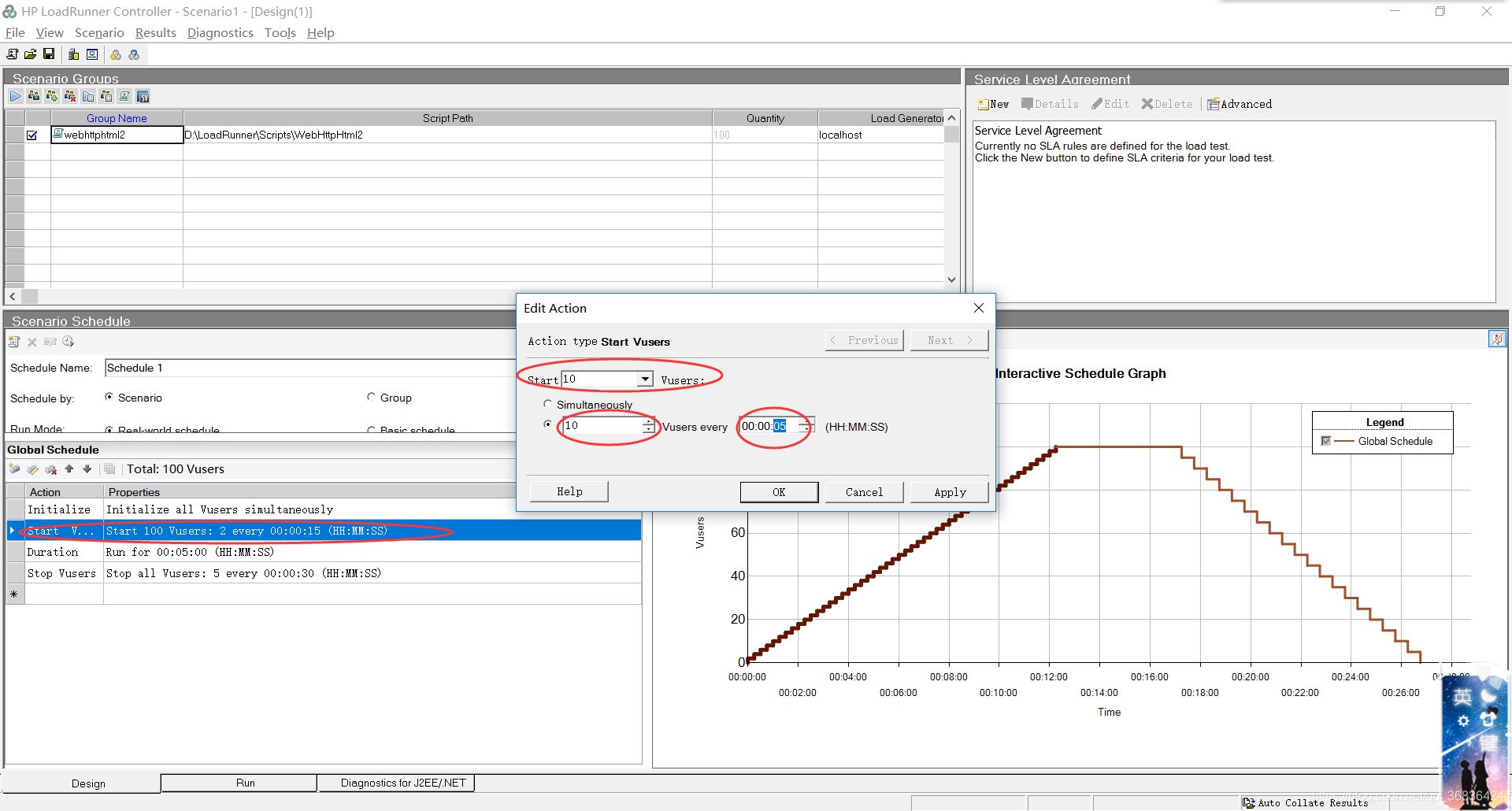Select Schedule by Scenario radio button
This screenshot has width=1512, height=811.
[x=109, y=397]
